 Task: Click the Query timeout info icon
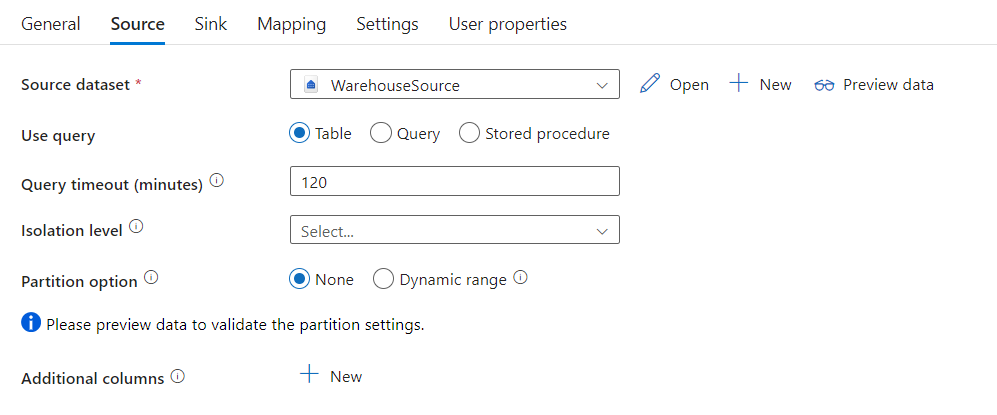pos(217,182)
